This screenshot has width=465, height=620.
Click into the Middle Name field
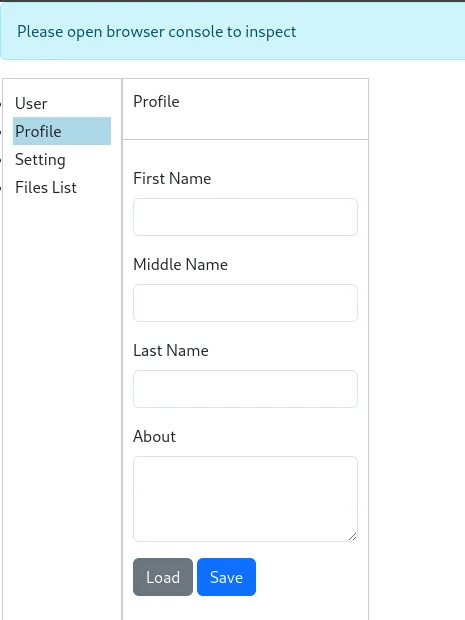coord(246,303)
